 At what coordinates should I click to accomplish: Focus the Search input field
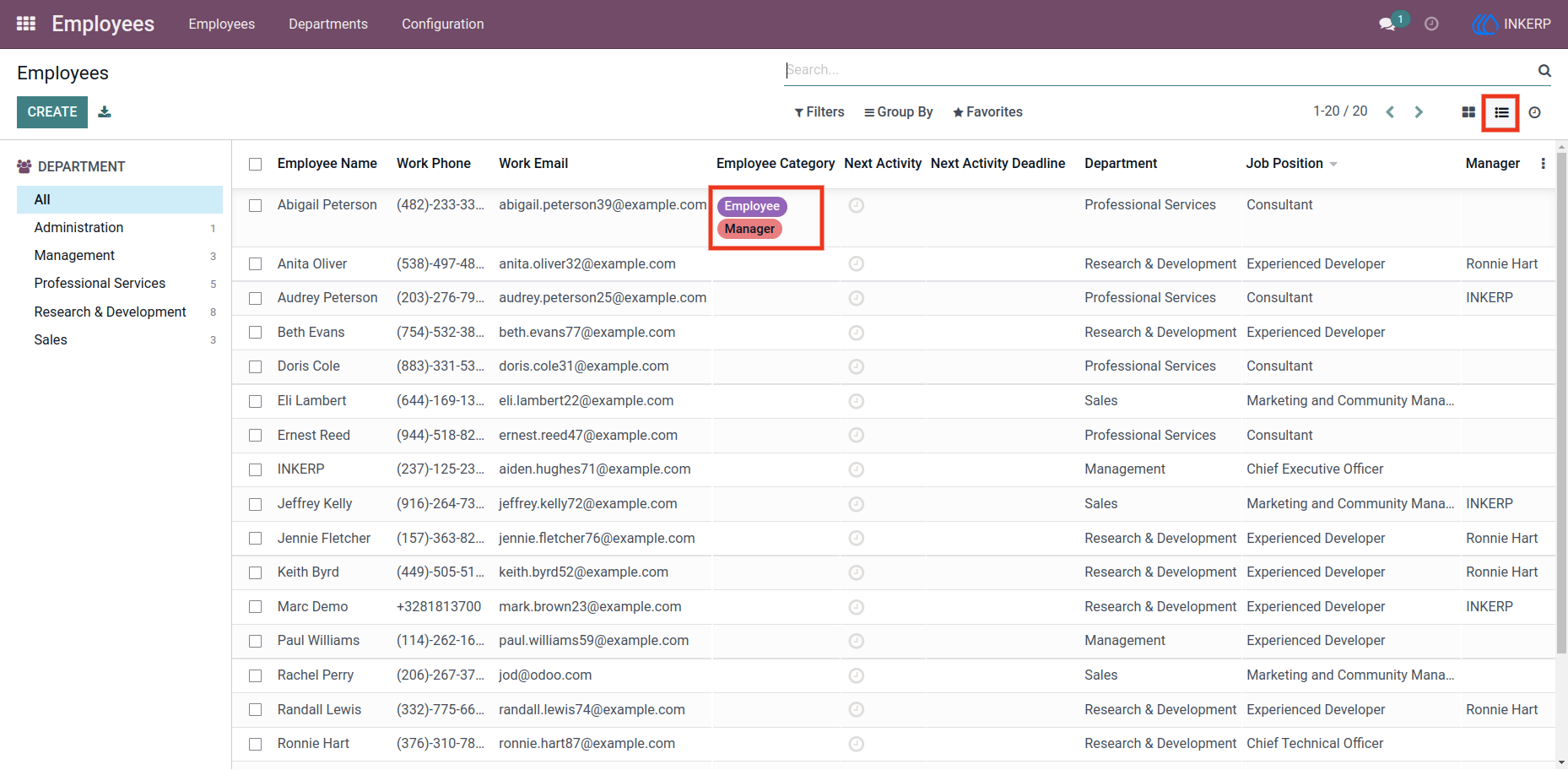(1160, 70)
